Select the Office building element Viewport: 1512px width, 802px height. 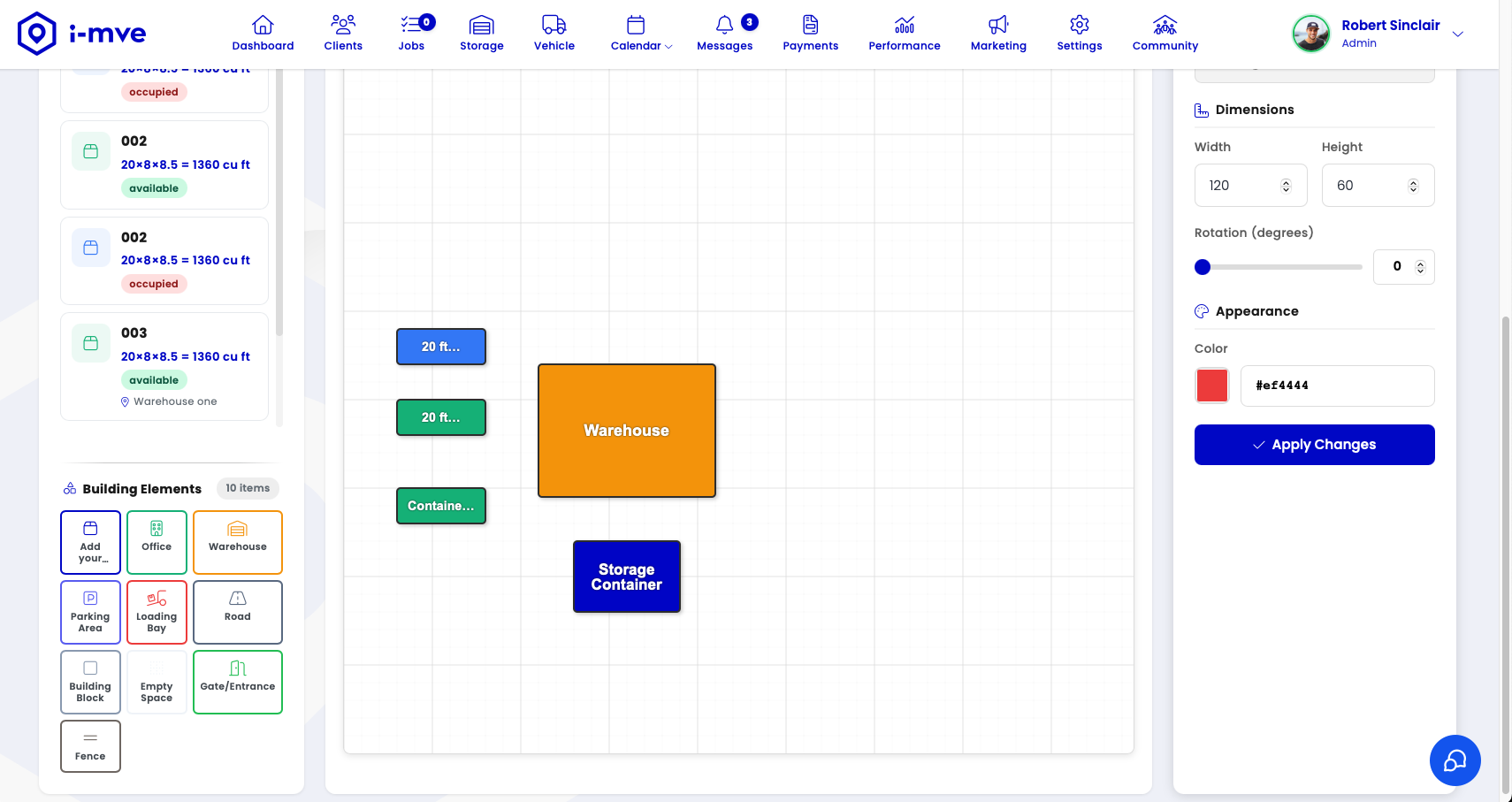pyautogui.click(x=157, y=542)
